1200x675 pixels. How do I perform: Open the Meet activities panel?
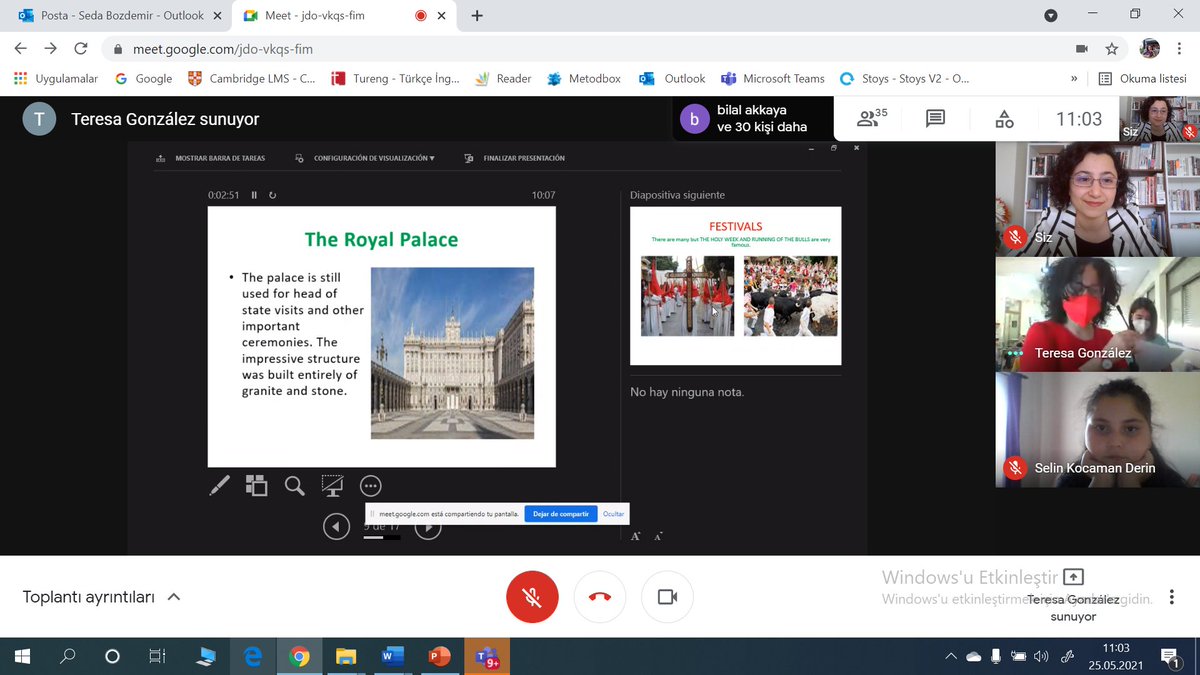click(1003, 117)
